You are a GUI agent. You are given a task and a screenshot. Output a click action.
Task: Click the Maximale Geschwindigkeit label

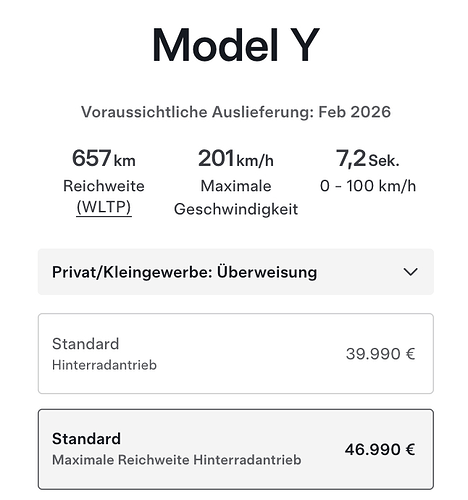[x=236, y=198]
